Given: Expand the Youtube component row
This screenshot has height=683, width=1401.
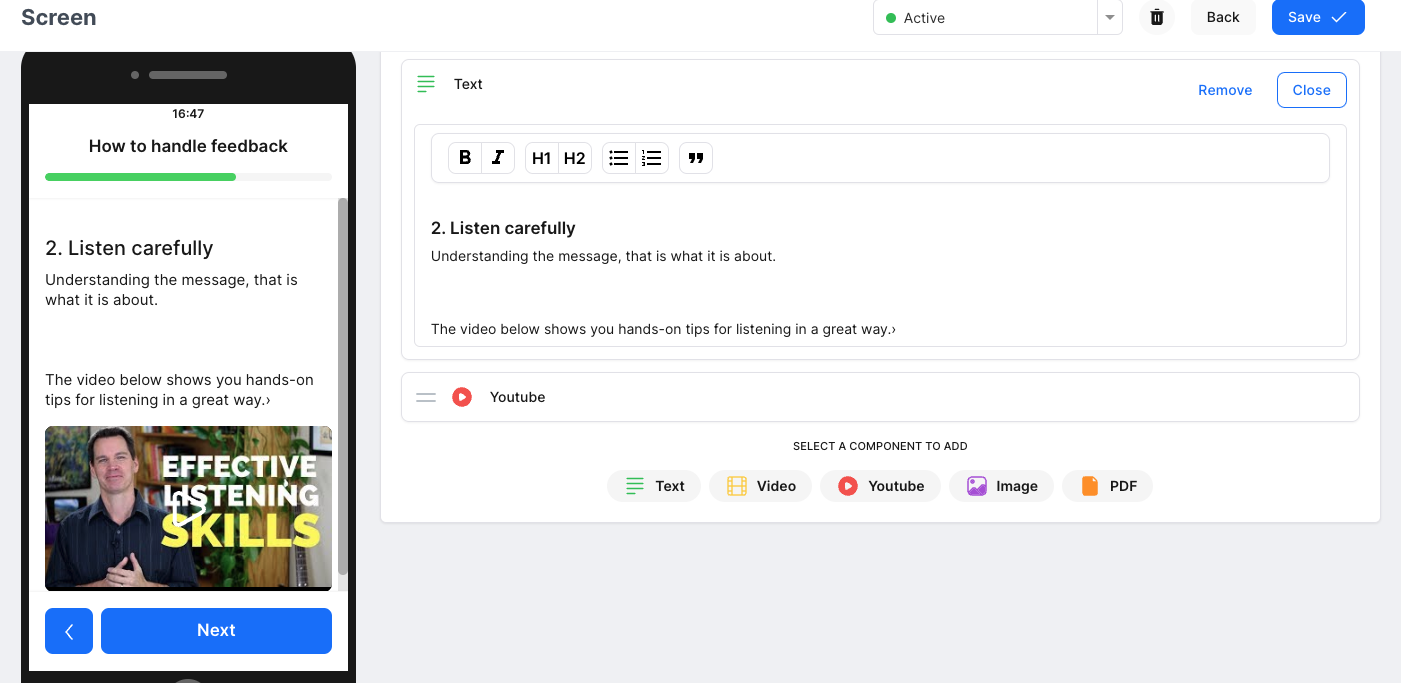Looking at the screenshot, I should [x=880, y=396].
